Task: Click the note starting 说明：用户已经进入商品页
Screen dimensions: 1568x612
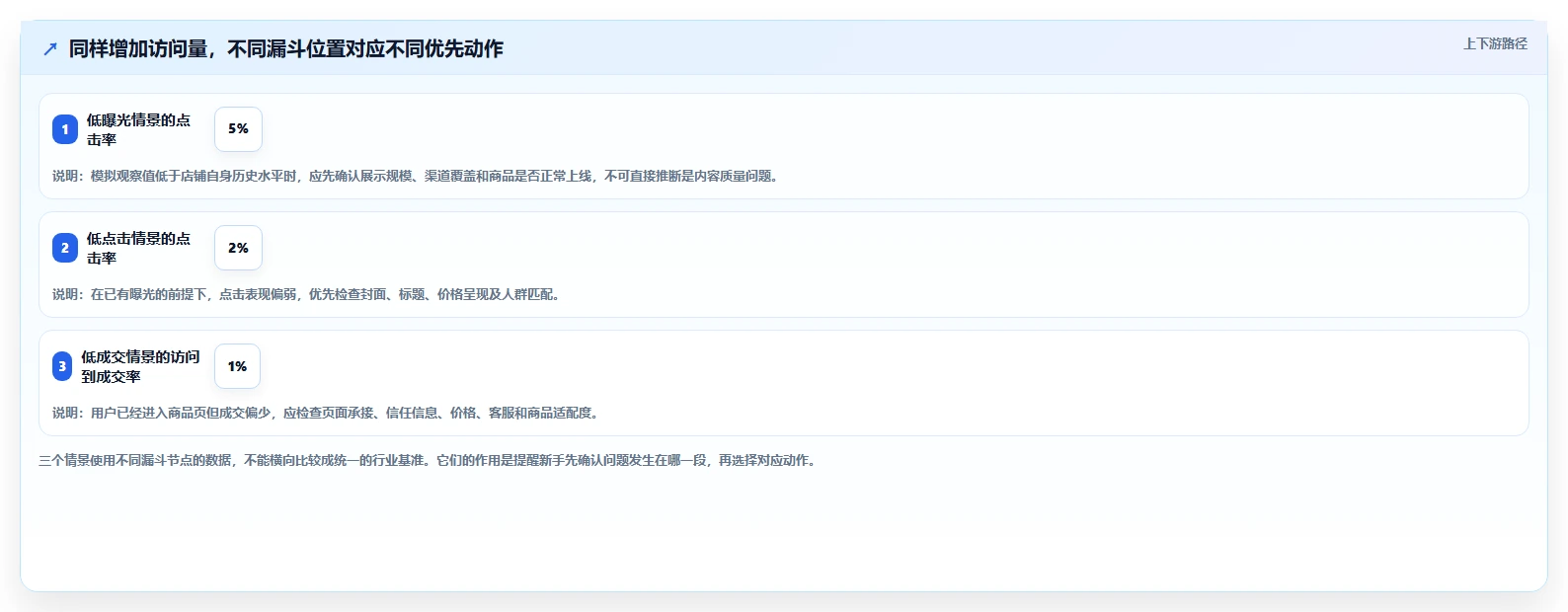Action: (x=327, y=413)
